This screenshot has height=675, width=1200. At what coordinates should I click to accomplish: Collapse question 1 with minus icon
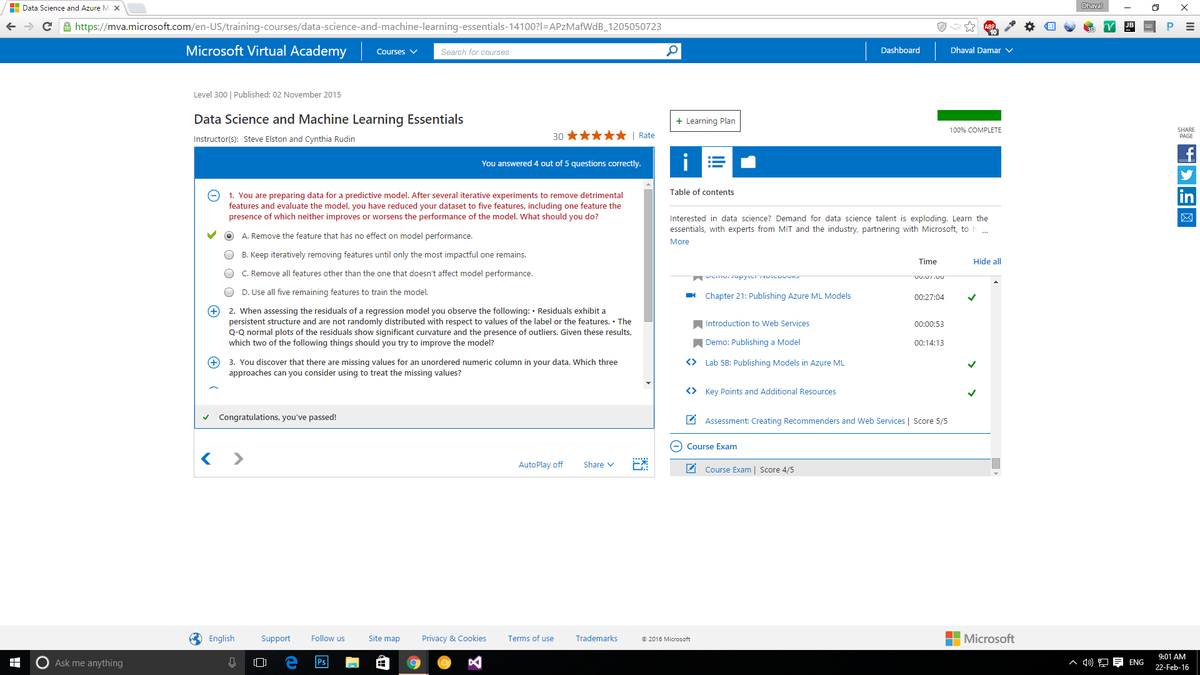point(213,196)
